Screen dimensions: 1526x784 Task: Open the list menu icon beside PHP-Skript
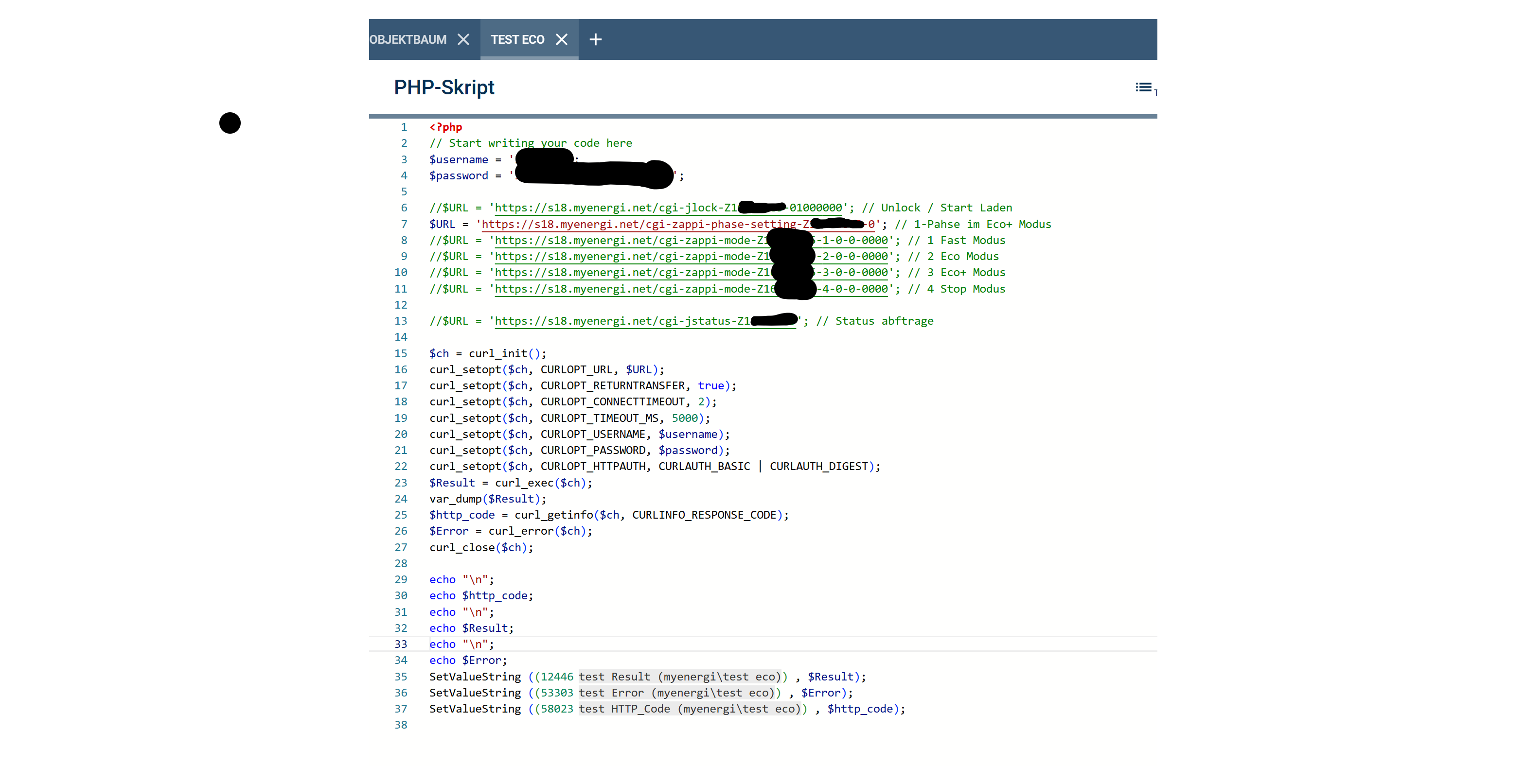coord(1144,87)
